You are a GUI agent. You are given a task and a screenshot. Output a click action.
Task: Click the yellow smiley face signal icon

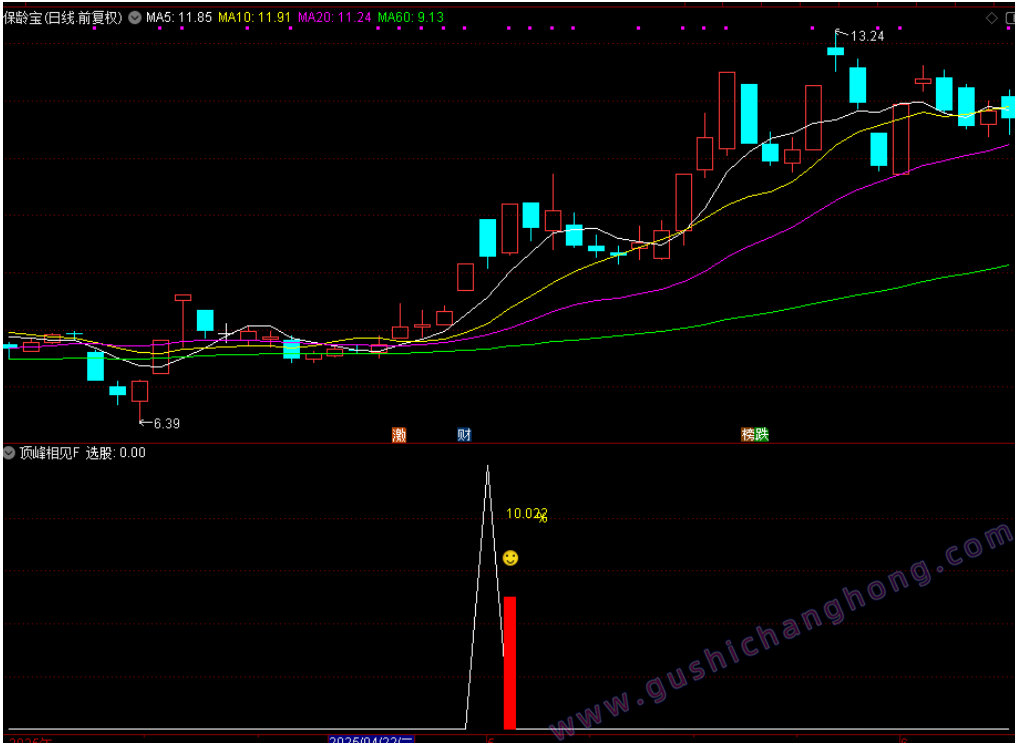pos(510,558)
